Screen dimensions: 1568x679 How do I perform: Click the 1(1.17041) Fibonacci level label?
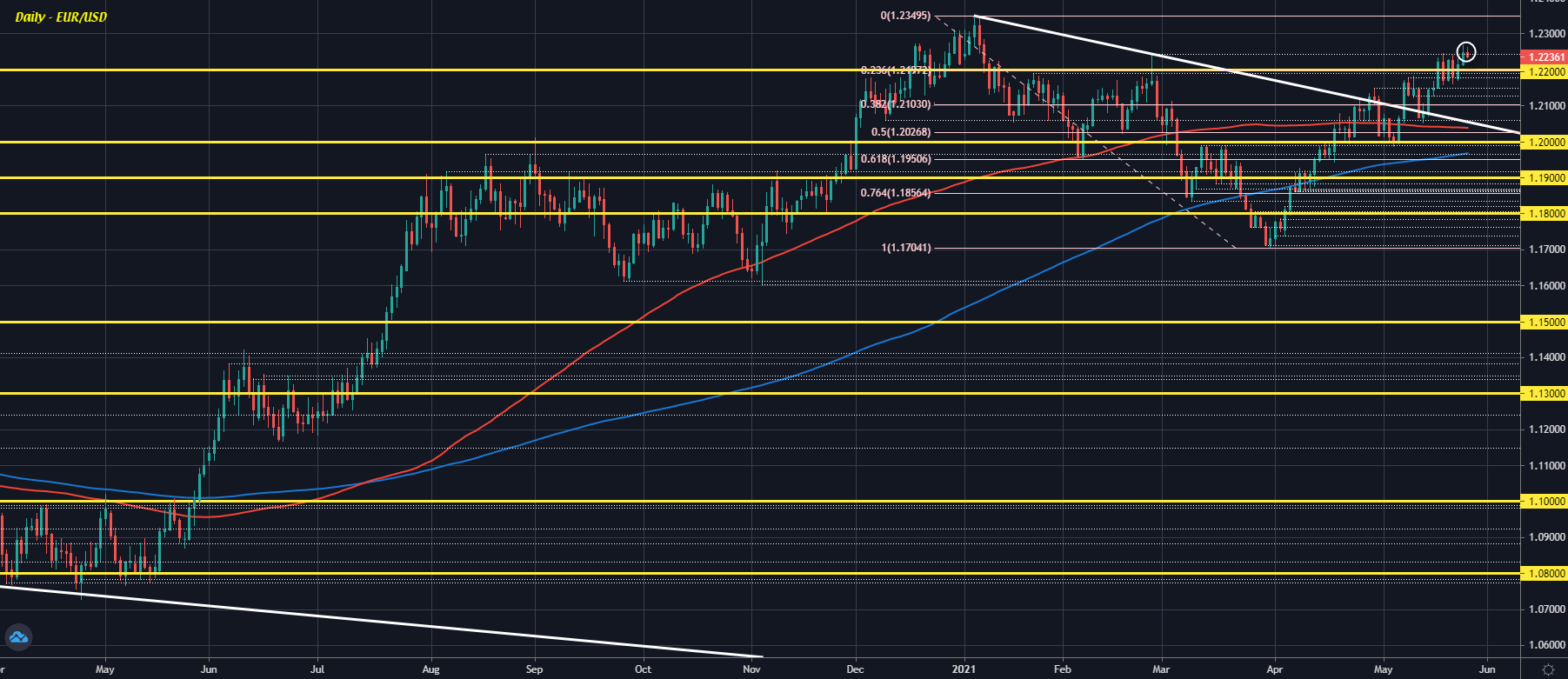(x=905, y=248)
